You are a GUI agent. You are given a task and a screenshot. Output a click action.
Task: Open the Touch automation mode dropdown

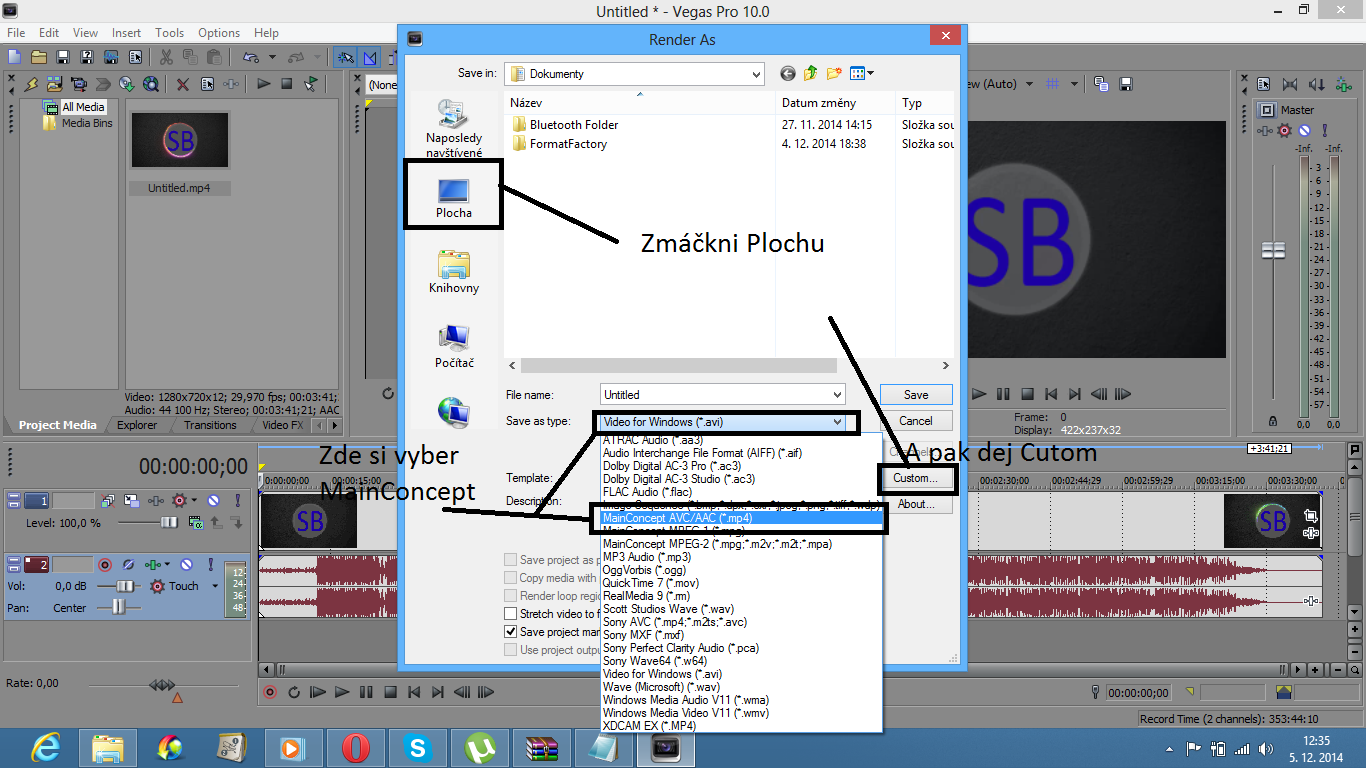click(x=215, y=586)
